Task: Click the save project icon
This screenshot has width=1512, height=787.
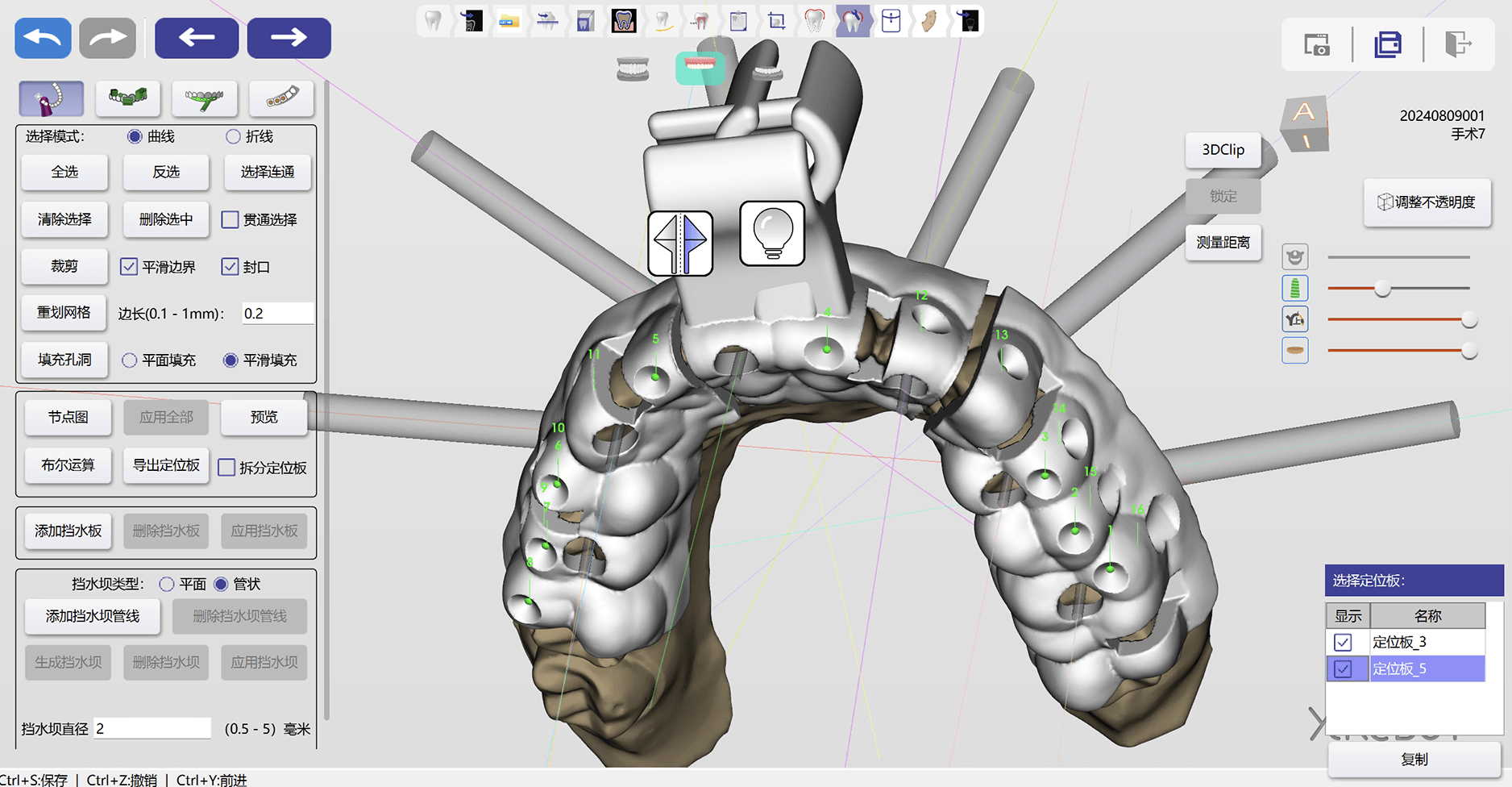Action: [1387, 44]
